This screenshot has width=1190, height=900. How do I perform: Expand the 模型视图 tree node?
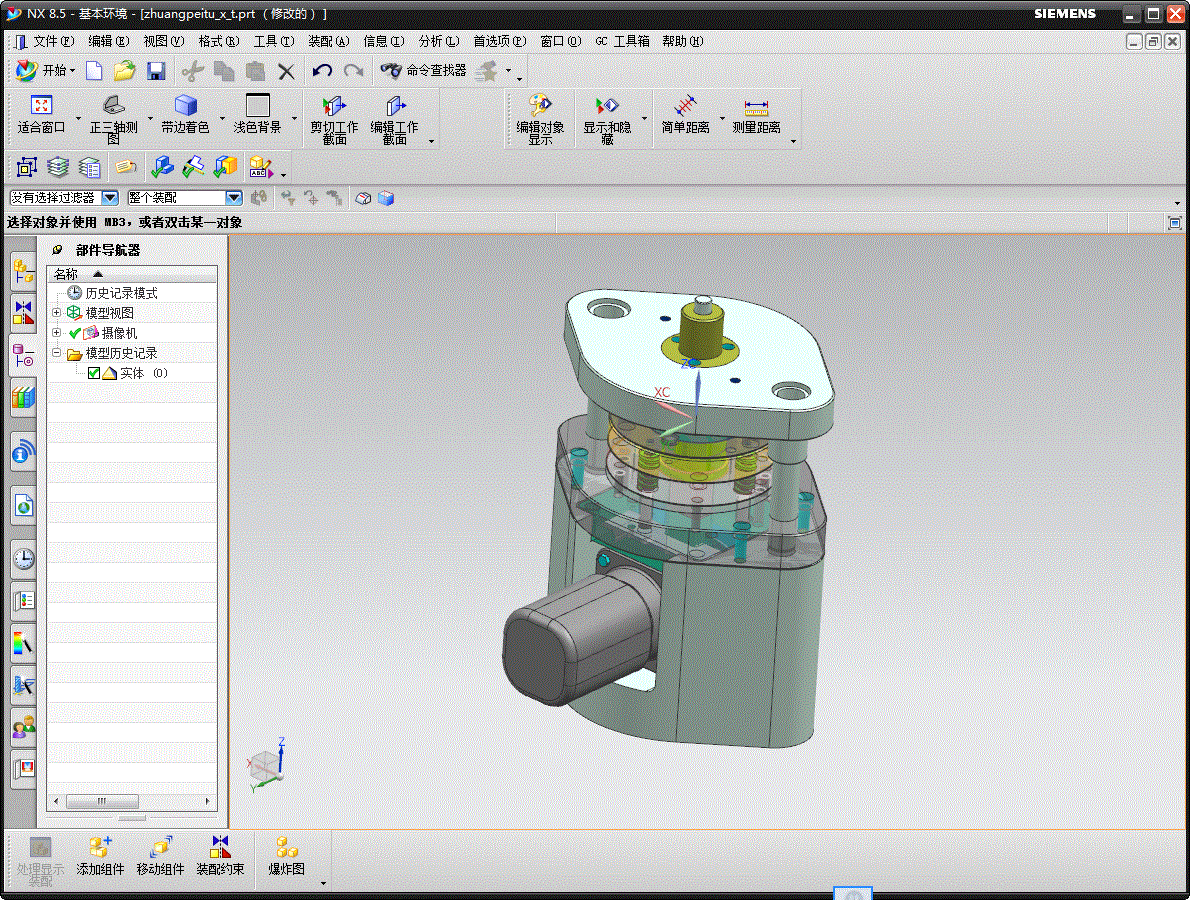pyautogui.click(x=57, y=313)
